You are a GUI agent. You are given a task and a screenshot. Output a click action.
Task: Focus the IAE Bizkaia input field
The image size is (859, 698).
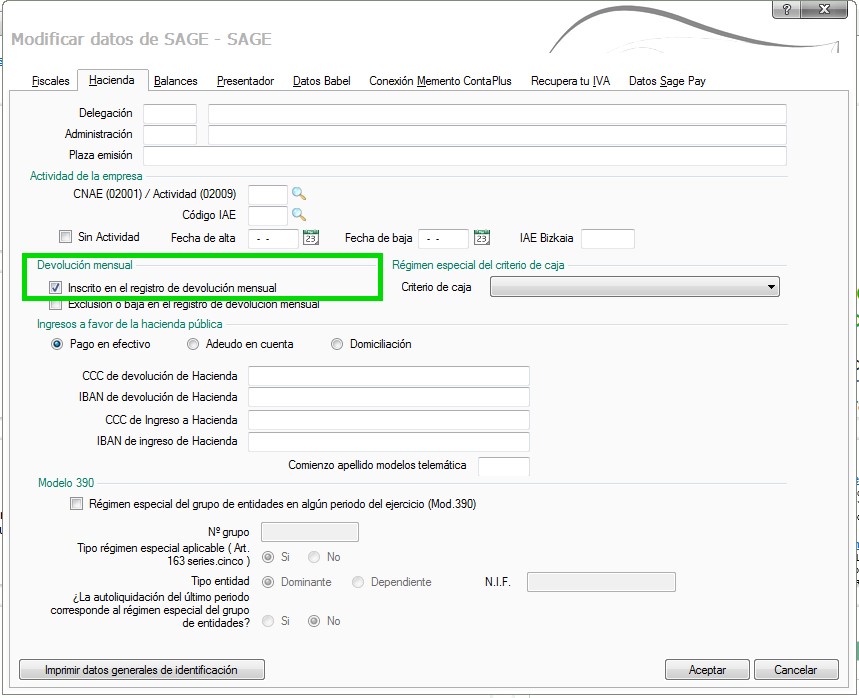click(608, 238)
